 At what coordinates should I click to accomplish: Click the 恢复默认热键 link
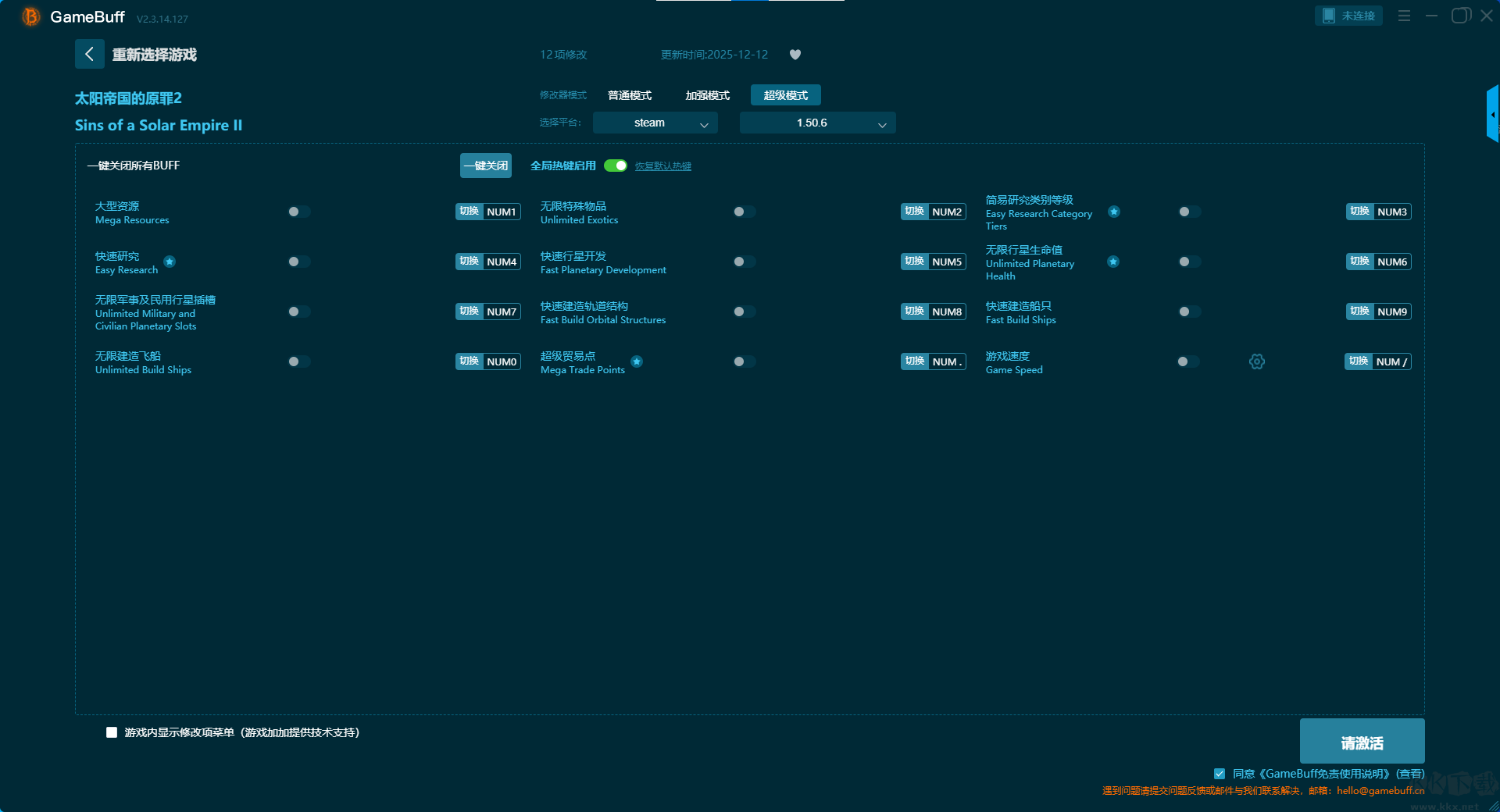pos(662,166)
